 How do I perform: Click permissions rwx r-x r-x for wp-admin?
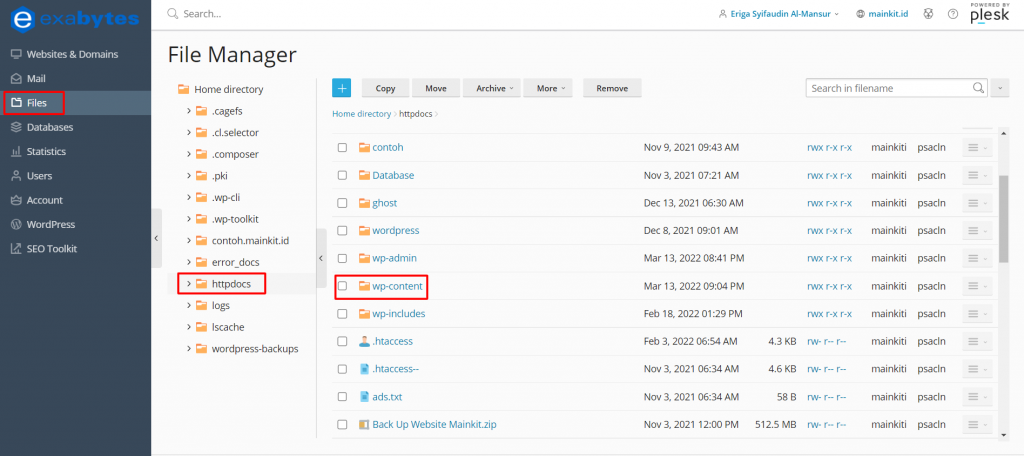click(x=829, y=258)
